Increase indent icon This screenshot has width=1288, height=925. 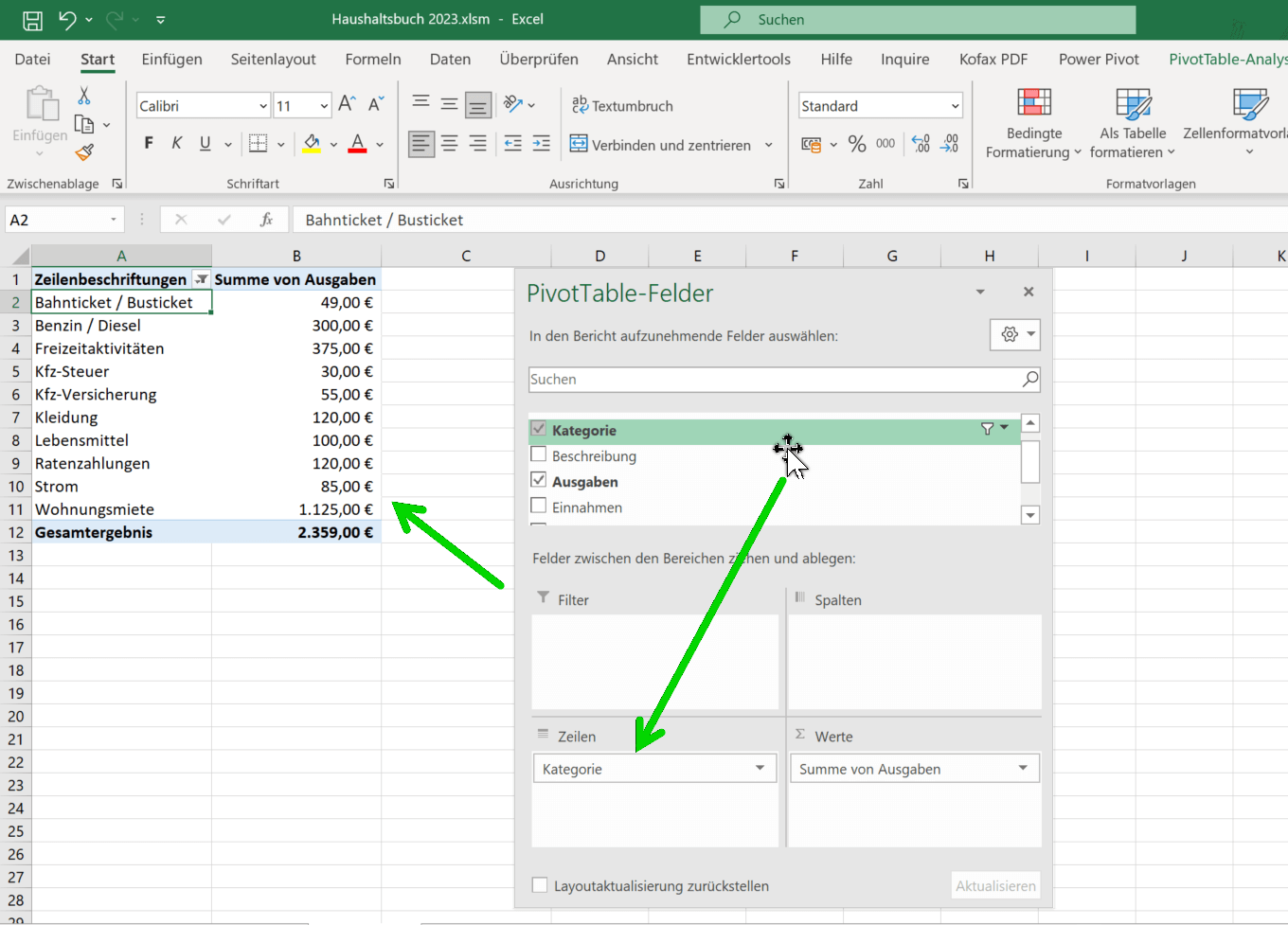(x=542, y=144)
